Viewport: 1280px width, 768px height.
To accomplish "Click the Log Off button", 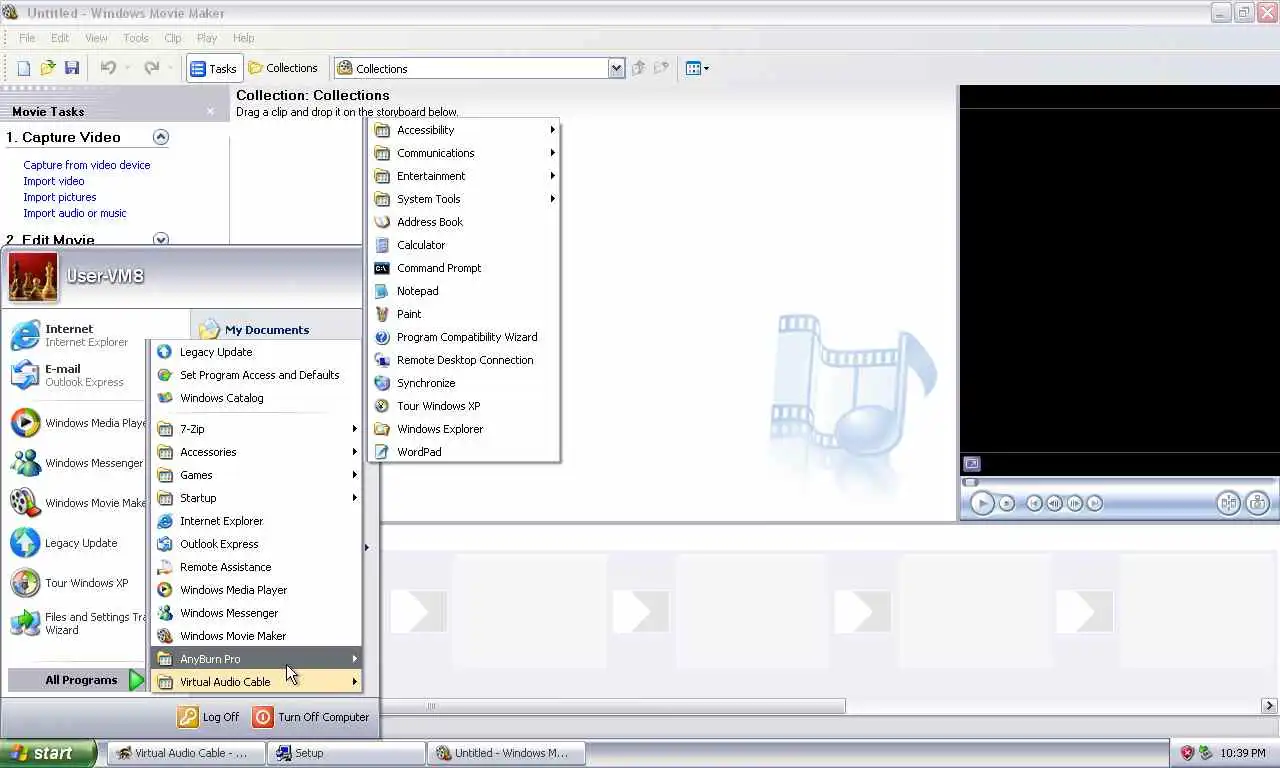I will [x=209, y=717].
